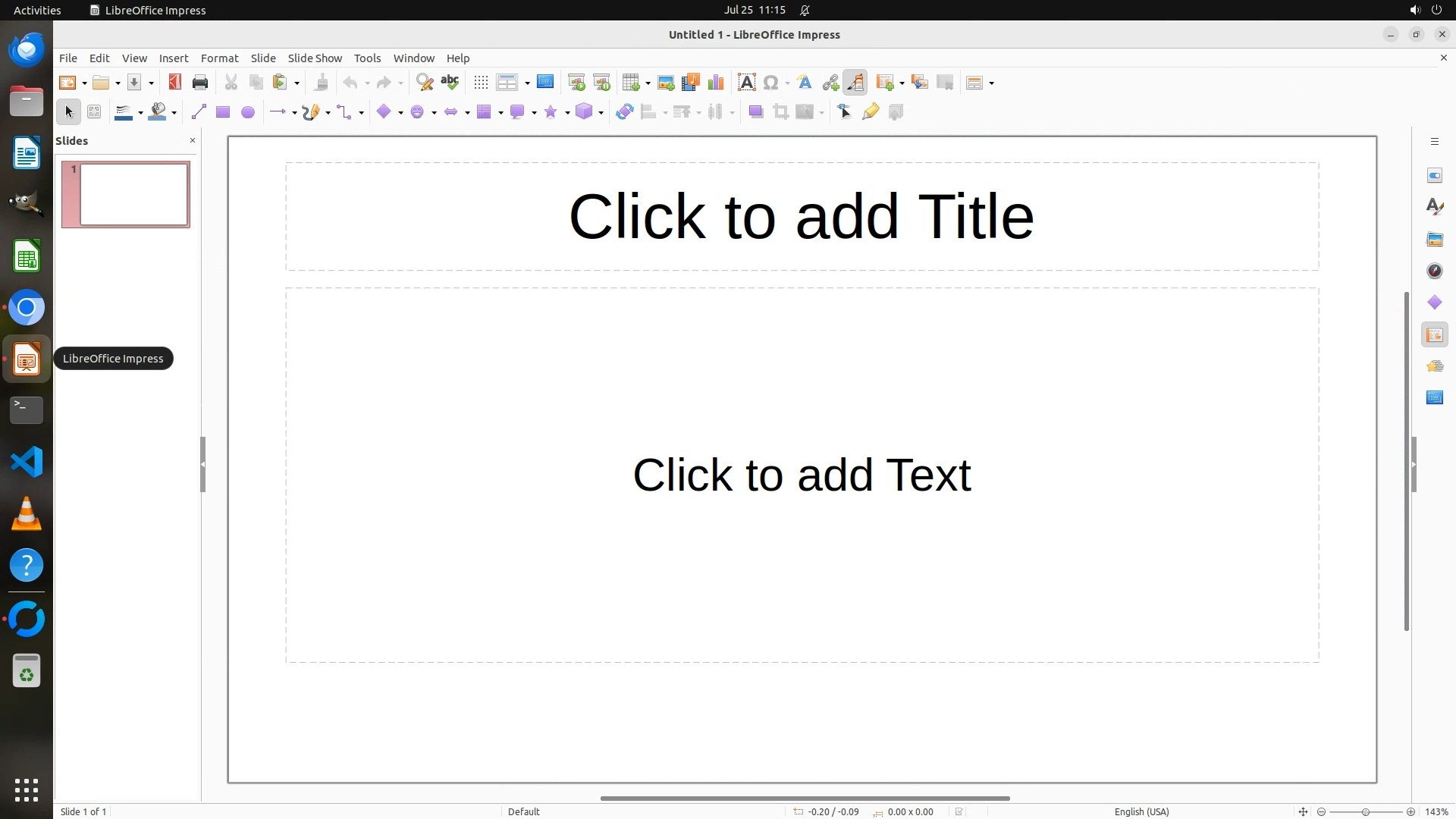This screenshot has height=819, width=1456.
Task: Click the zoom slider in status bar
Action: [1365, 811]
